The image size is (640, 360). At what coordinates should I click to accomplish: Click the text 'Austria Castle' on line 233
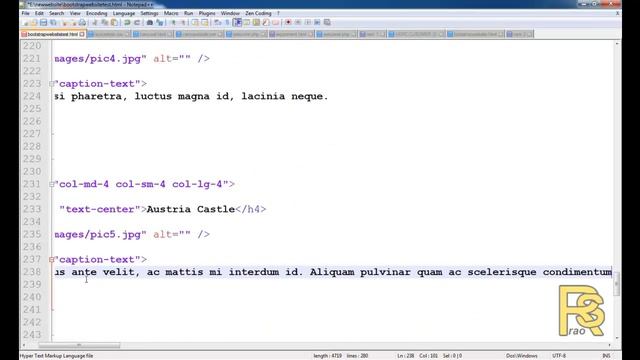191,209
